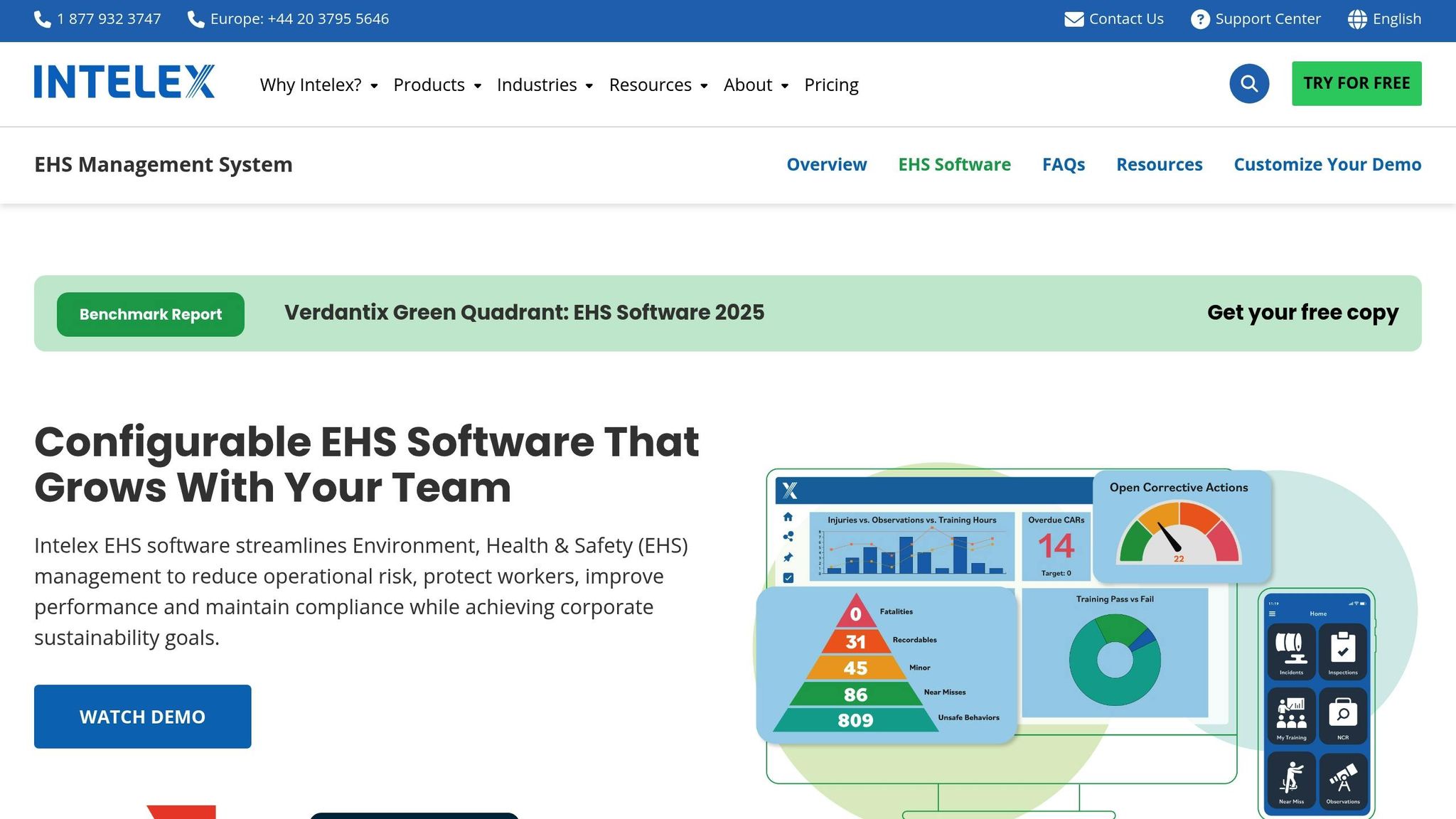The height and width of the screenshot is (819, 1456).
Task: Click the checkbox icon in dashboard sidebar
Action: pyautogui.click(x=788, y=578)
